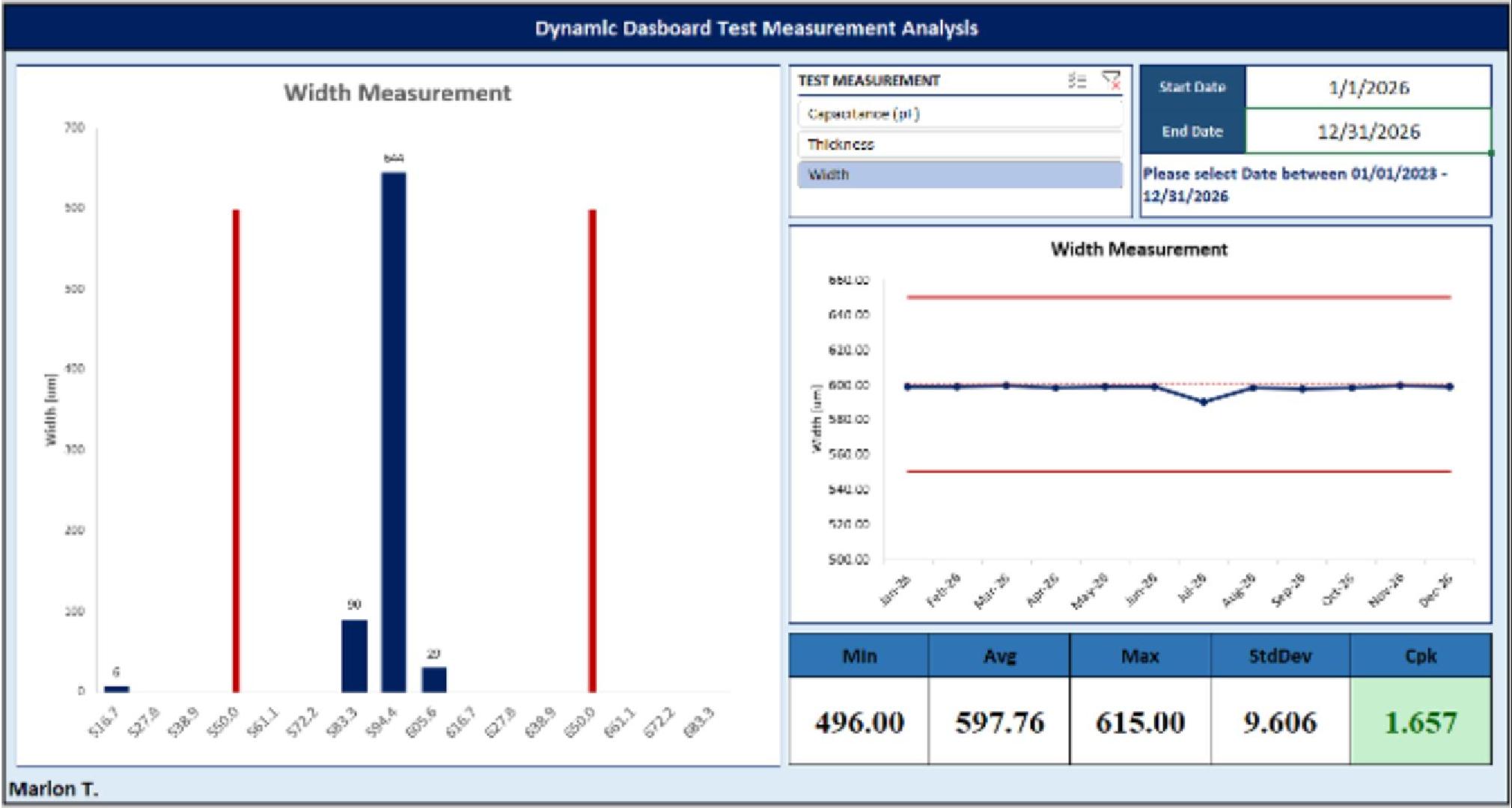Click the TEST MEASUREMENT slicer header
1512x808 pixels.
tap(868, 80)
